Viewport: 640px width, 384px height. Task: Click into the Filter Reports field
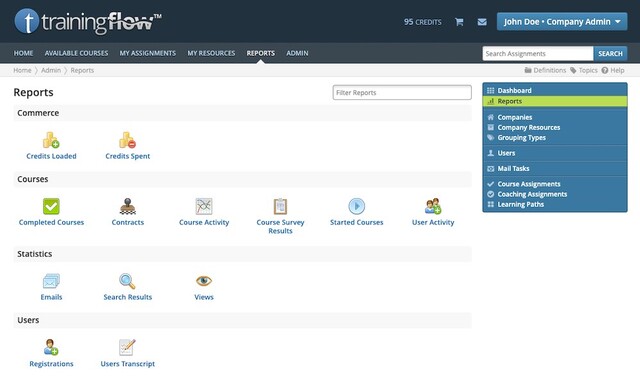tap(402, 93)
